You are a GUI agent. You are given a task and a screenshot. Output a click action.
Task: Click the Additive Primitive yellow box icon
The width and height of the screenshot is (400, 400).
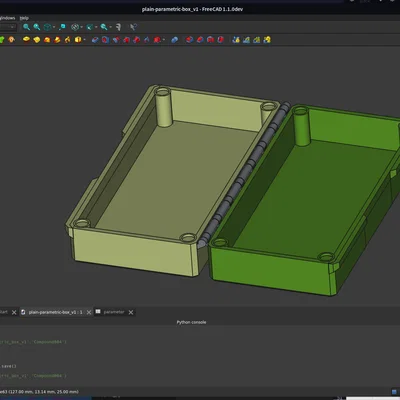click(x=78, y=40)
